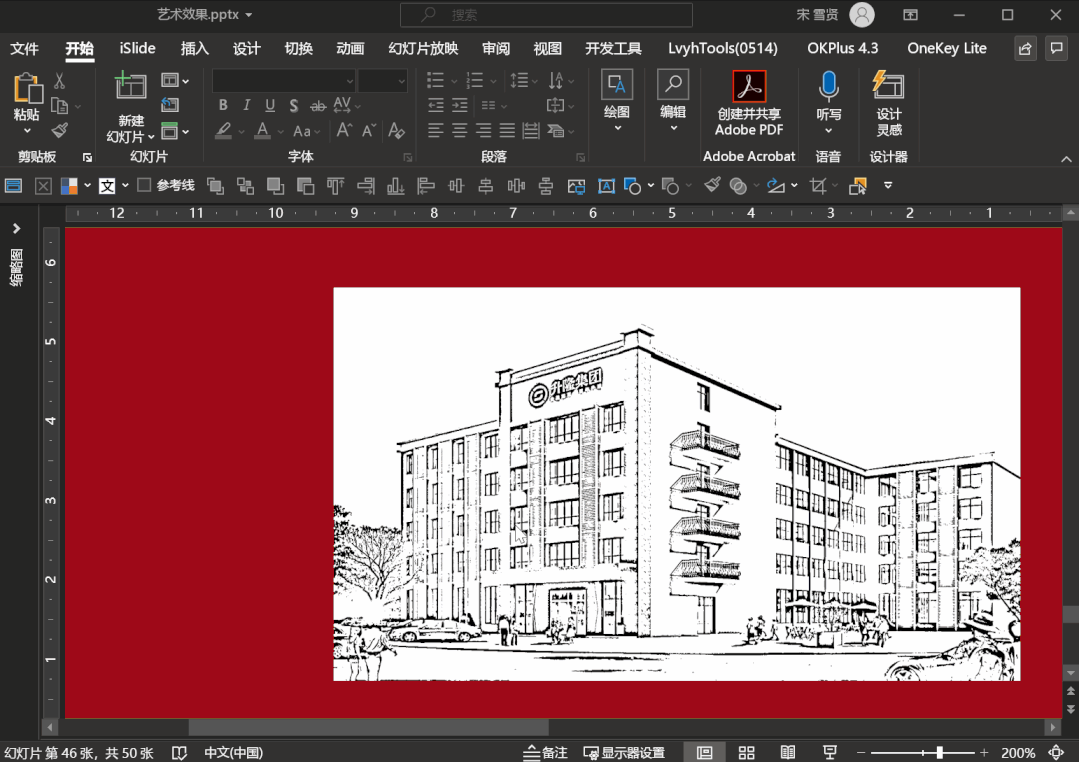Screen dimensions: 1079x762
Task: Start slideshow from status bar icon
Action: pos(829,752)
